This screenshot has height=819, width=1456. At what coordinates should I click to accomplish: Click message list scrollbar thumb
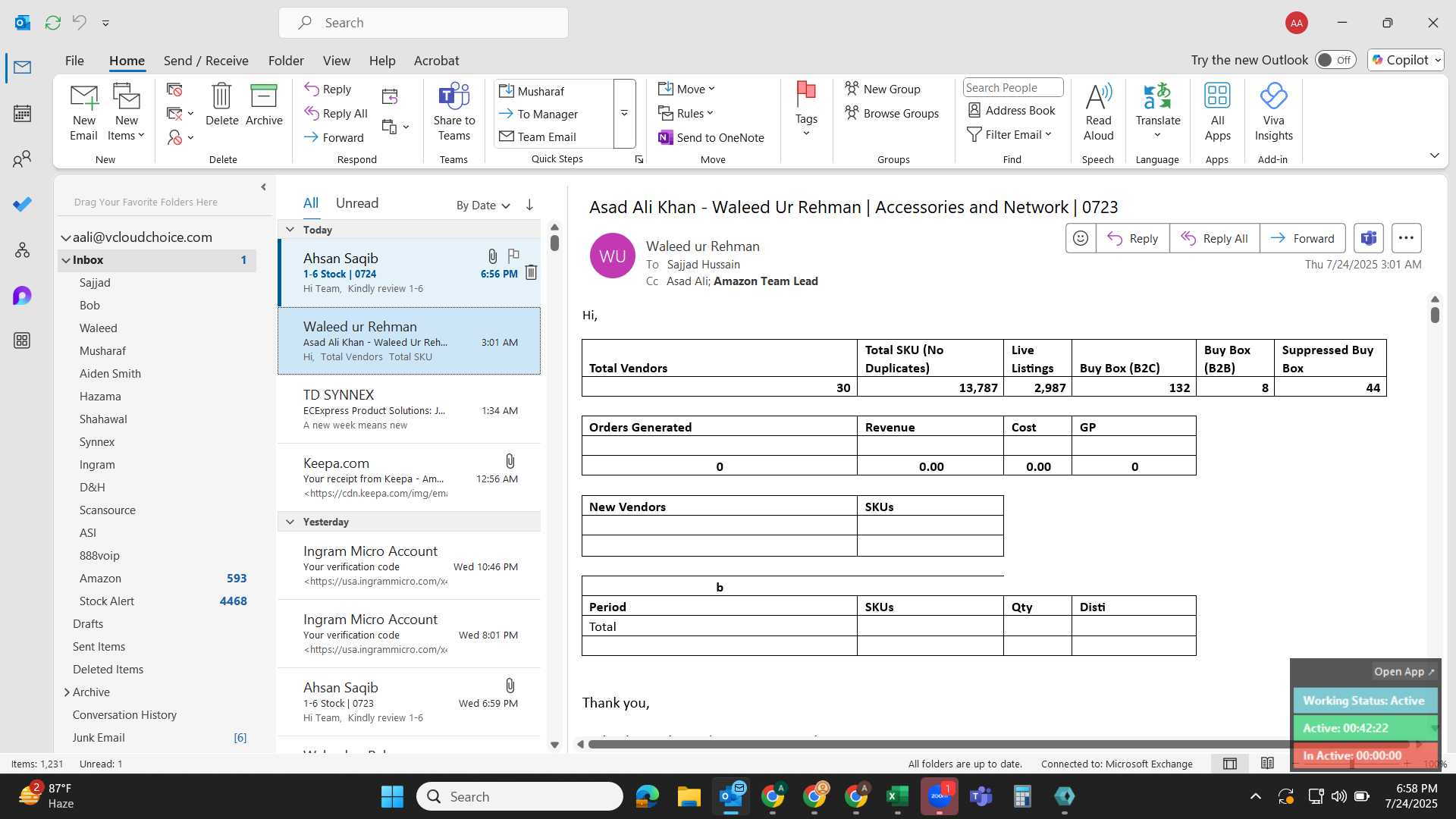[x=554, y=243]
